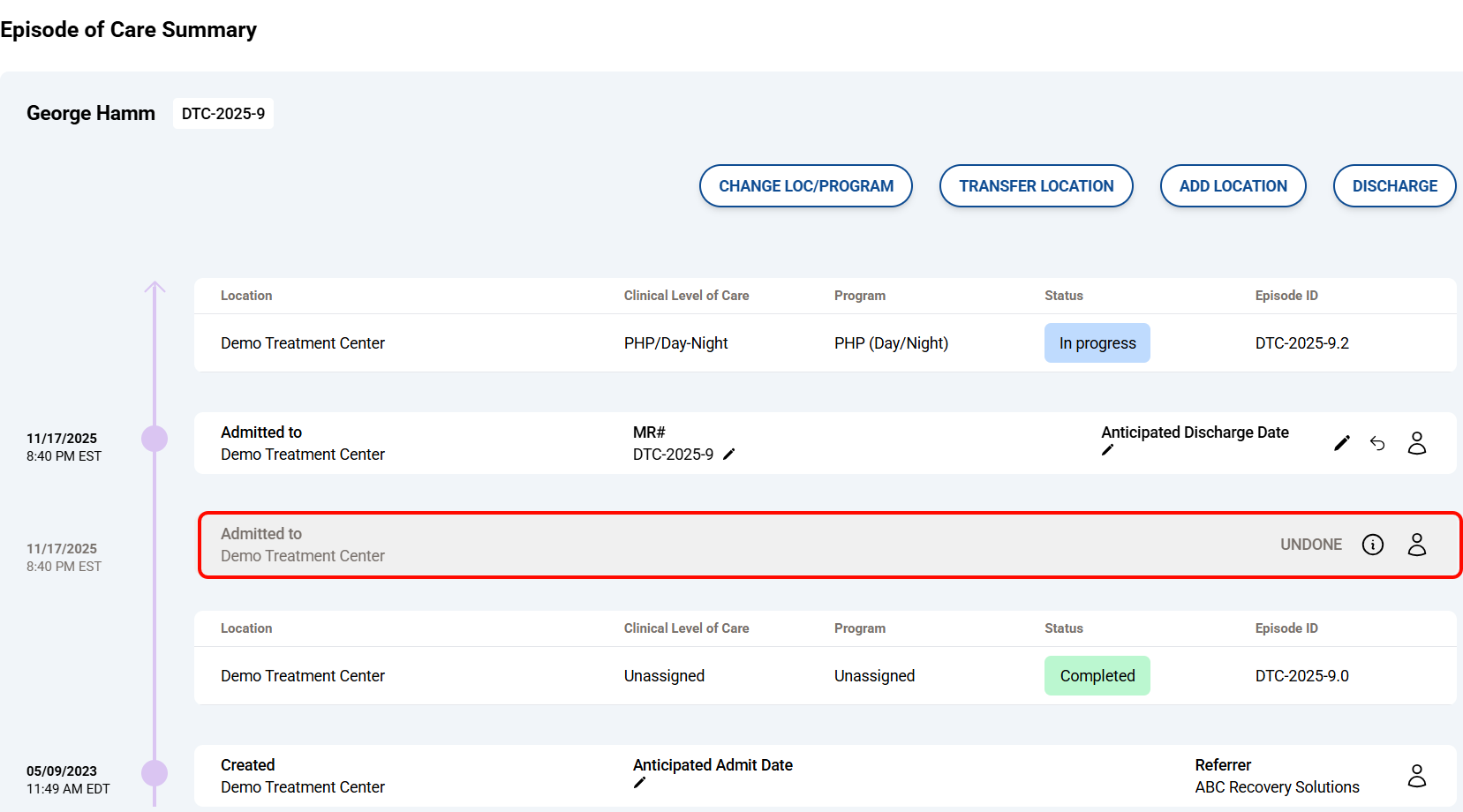Click the CHANGE LOC/PROGRAM button
The image size is (1463, 812).
coord(805,186)
